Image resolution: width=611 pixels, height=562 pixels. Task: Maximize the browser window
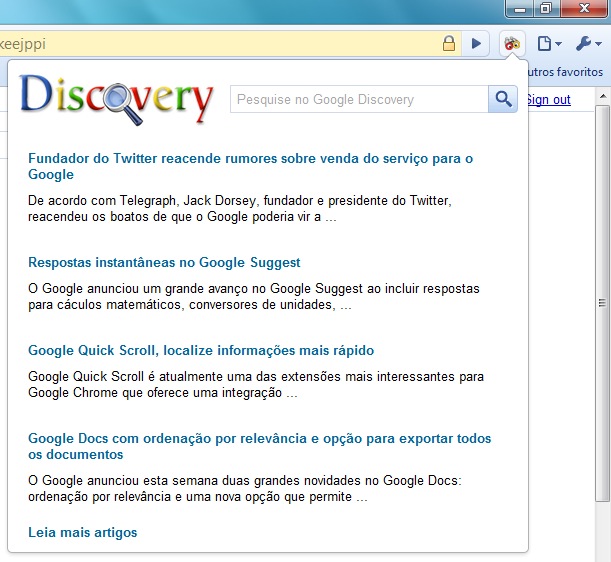click(x=545, y=9)
